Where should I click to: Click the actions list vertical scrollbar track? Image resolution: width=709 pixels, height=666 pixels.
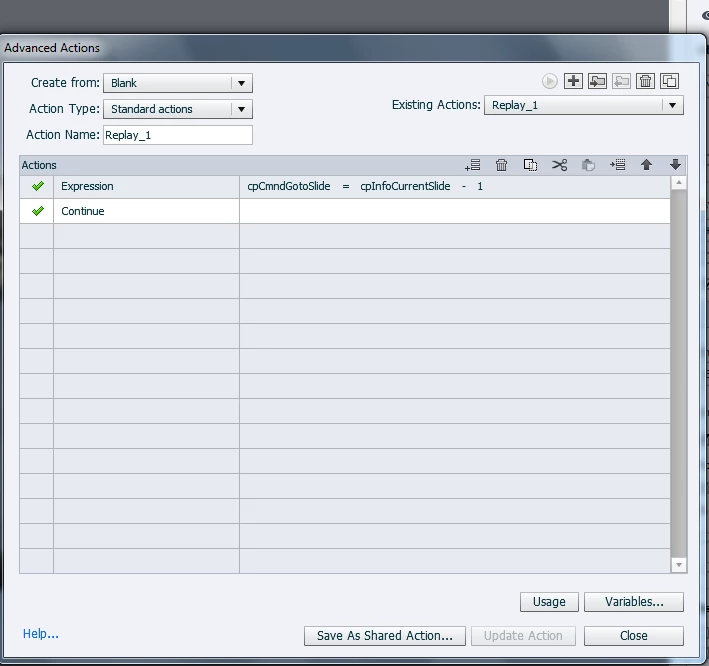click(679, 373)
